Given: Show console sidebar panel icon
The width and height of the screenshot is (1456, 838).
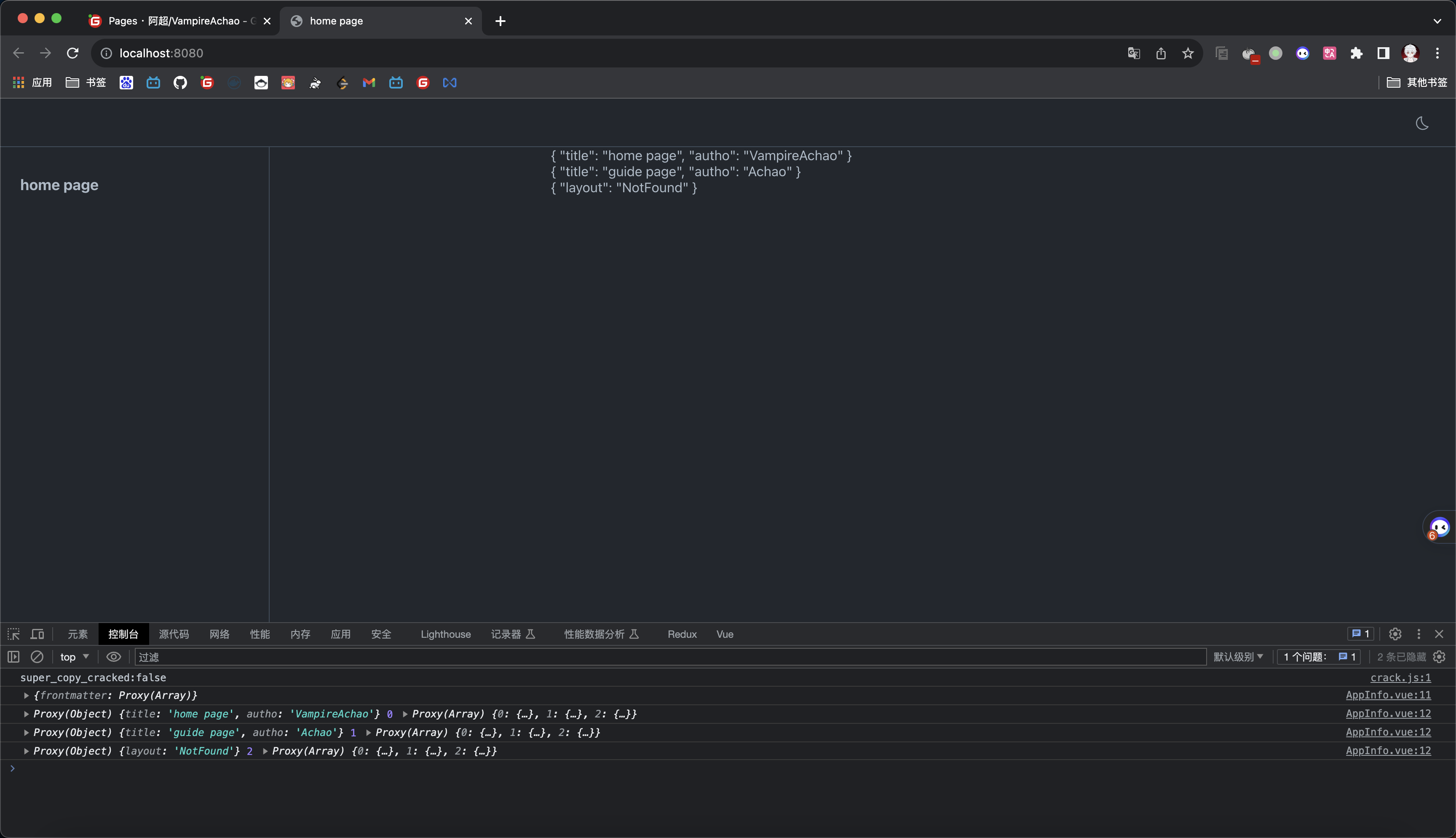Looking at the screenshot, I should click(14, 657).
